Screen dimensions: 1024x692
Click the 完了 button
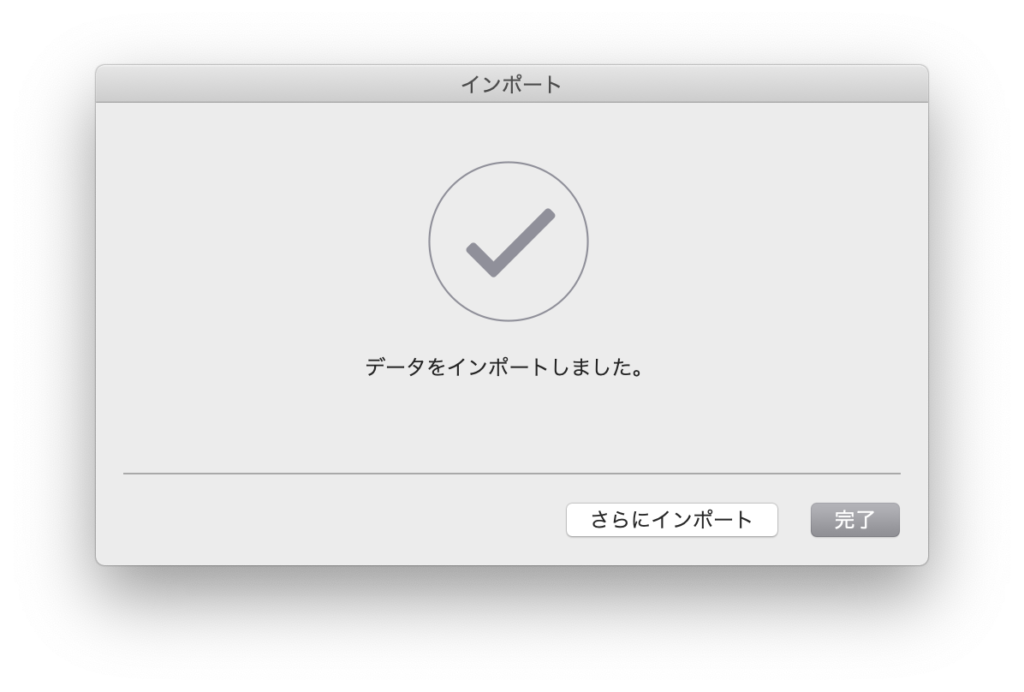tap(855, 520)
